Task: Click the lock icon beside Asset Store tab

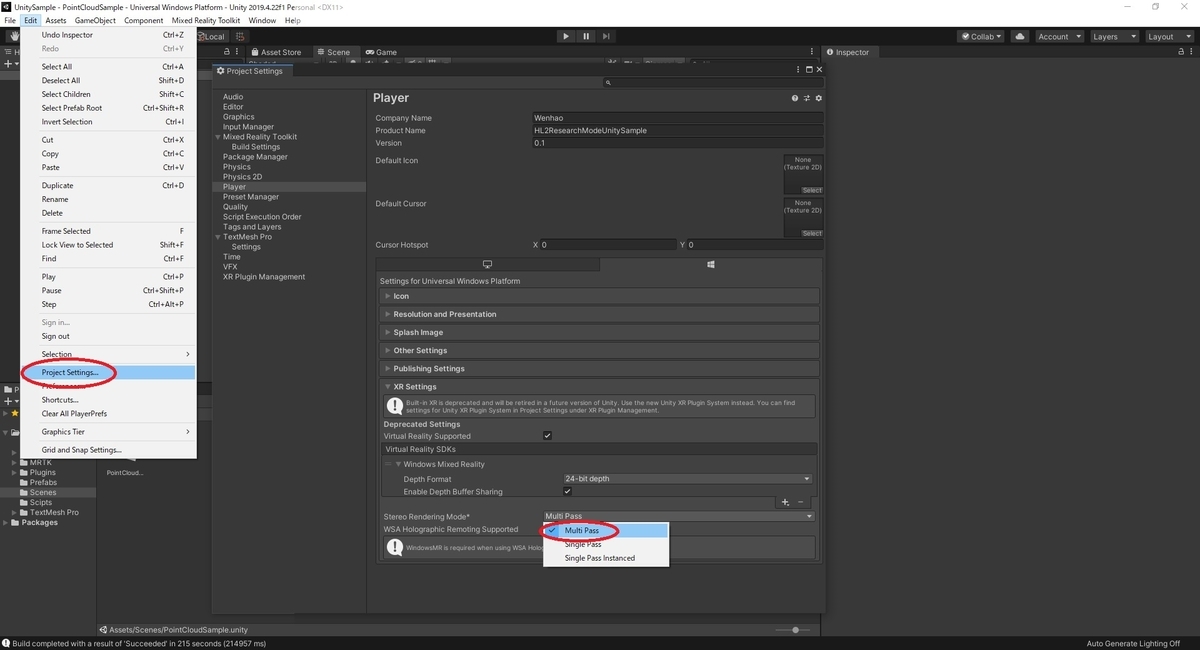Action: pyautogui.click(x=228, y=52)
